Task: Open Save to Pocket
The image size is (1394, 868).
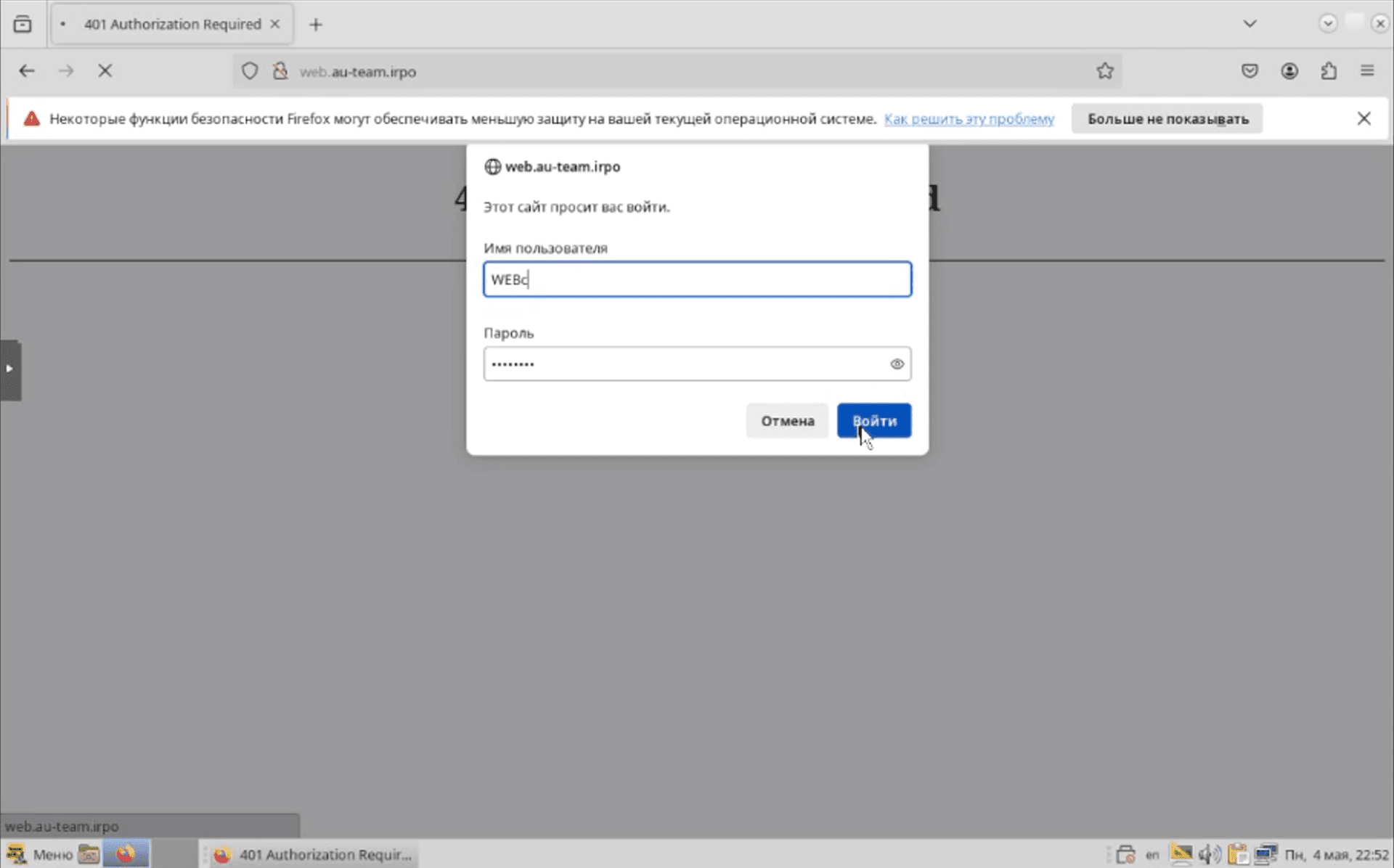Action: 1250,70
